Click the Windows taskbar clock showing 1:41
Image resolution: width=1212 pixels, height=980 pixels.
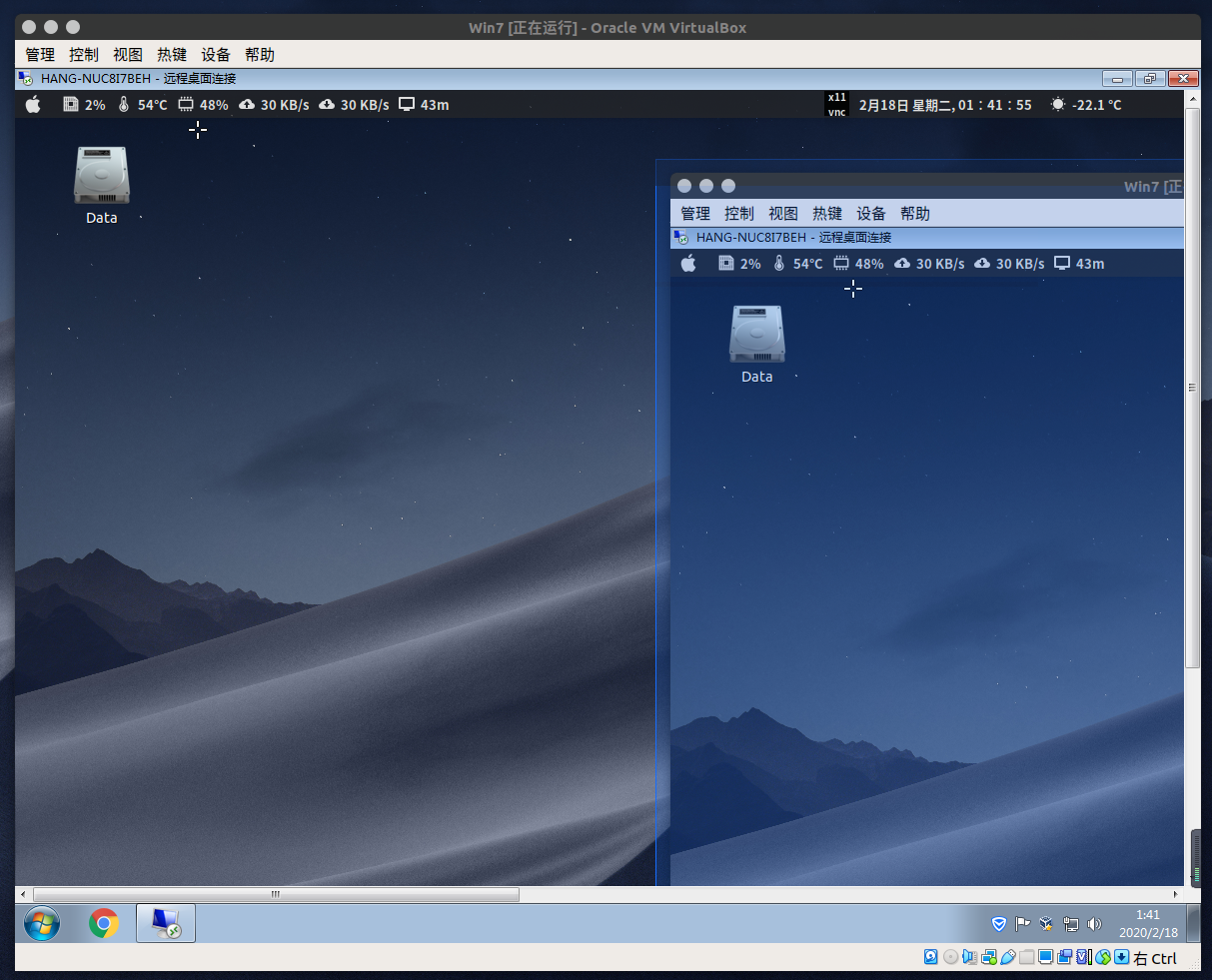[1148, 924]
